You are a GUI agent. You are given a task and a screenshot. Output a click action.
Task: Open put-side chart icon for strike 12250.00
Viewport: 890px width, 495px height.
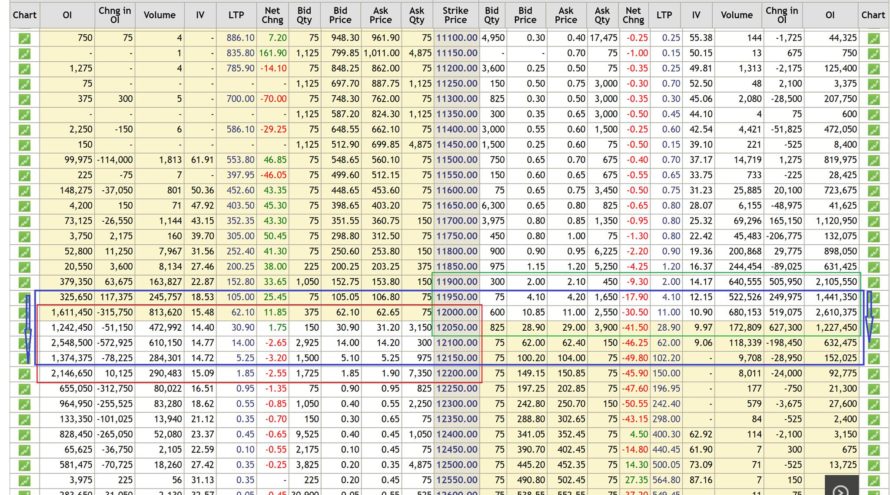tap(874, 389)
